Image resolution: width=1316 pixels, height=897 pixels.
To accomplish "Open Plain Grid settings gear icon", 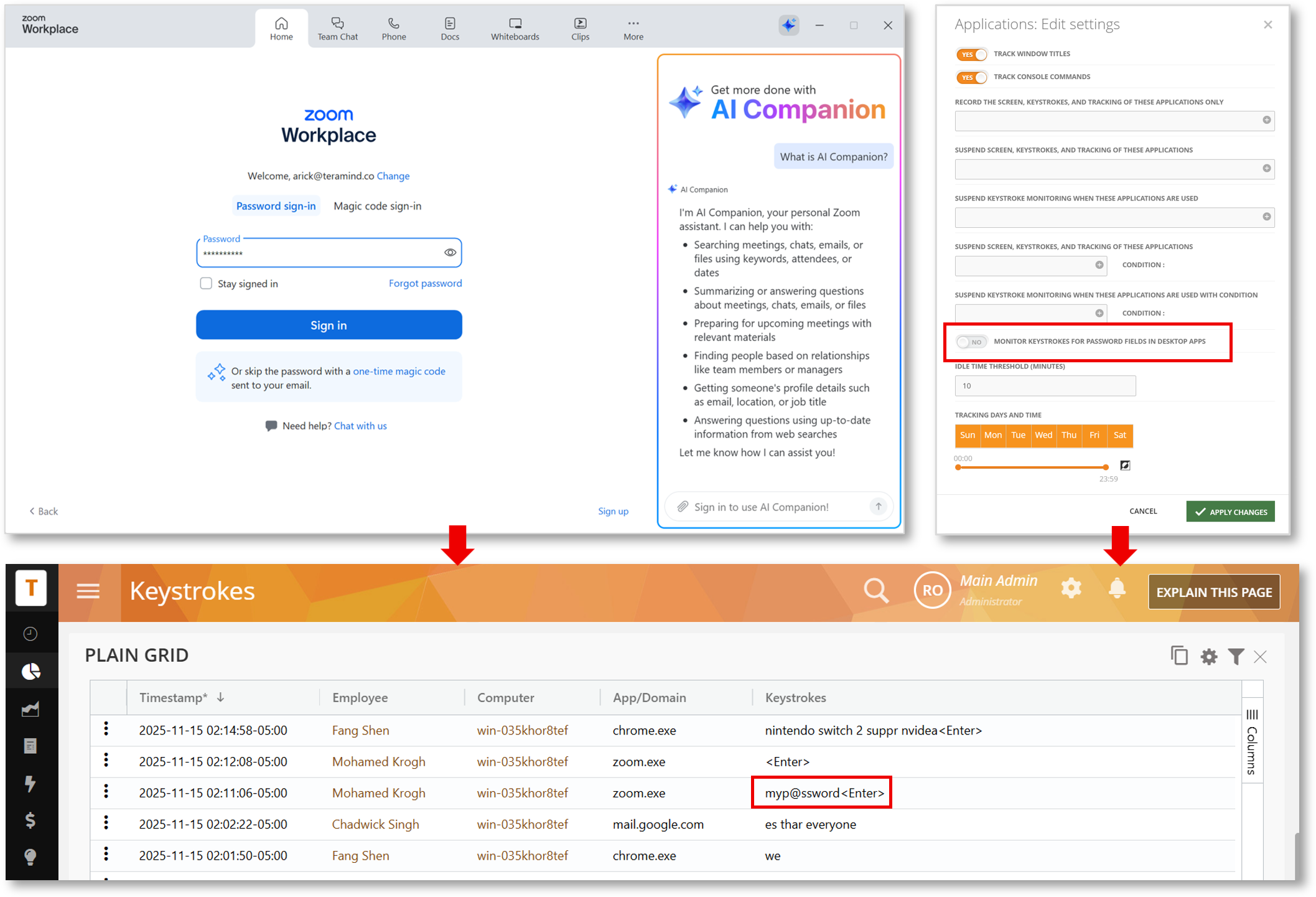I will click(x=1208, y=657).
